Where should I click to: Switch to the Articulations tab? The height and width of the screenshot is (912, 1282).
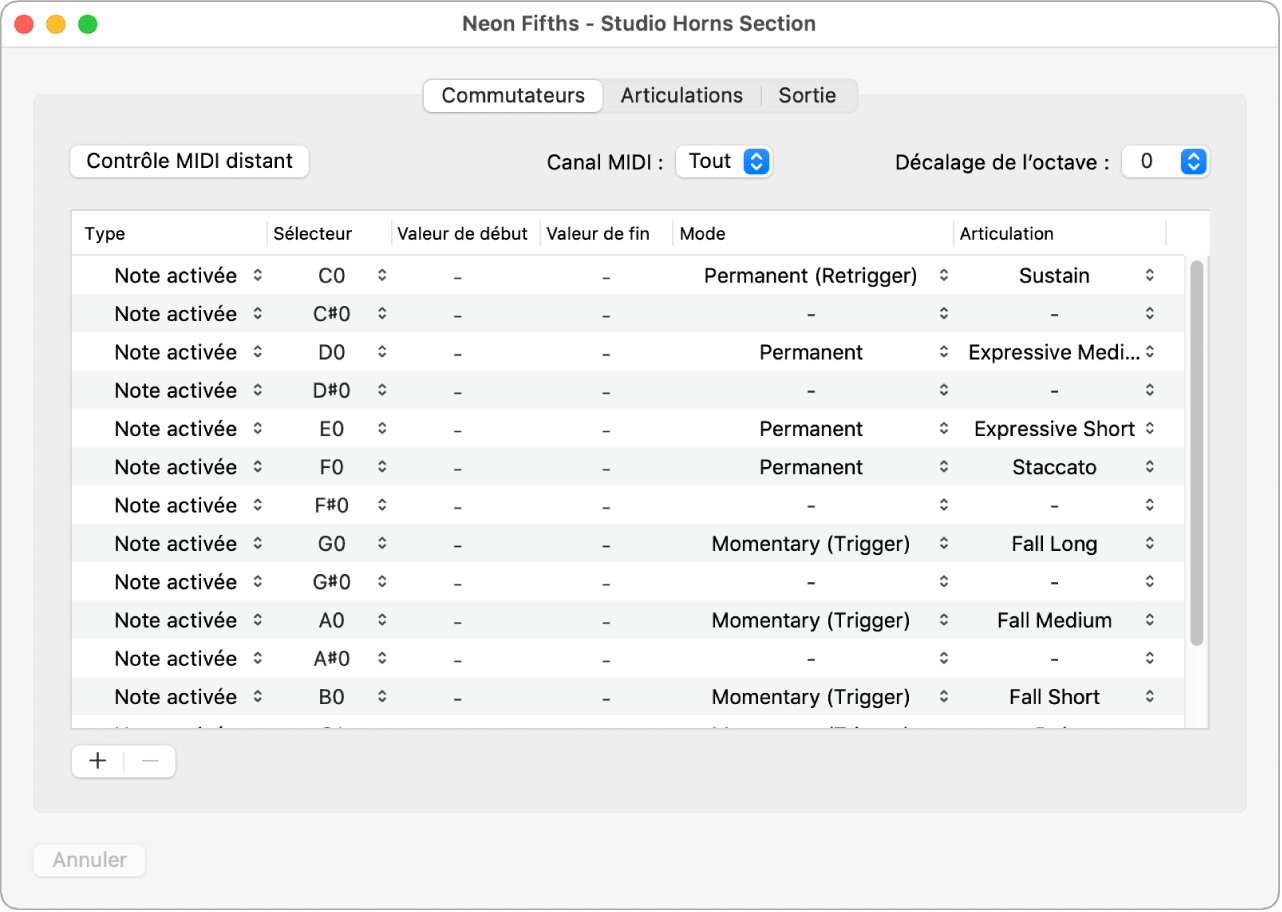click(x=681, y=96)
